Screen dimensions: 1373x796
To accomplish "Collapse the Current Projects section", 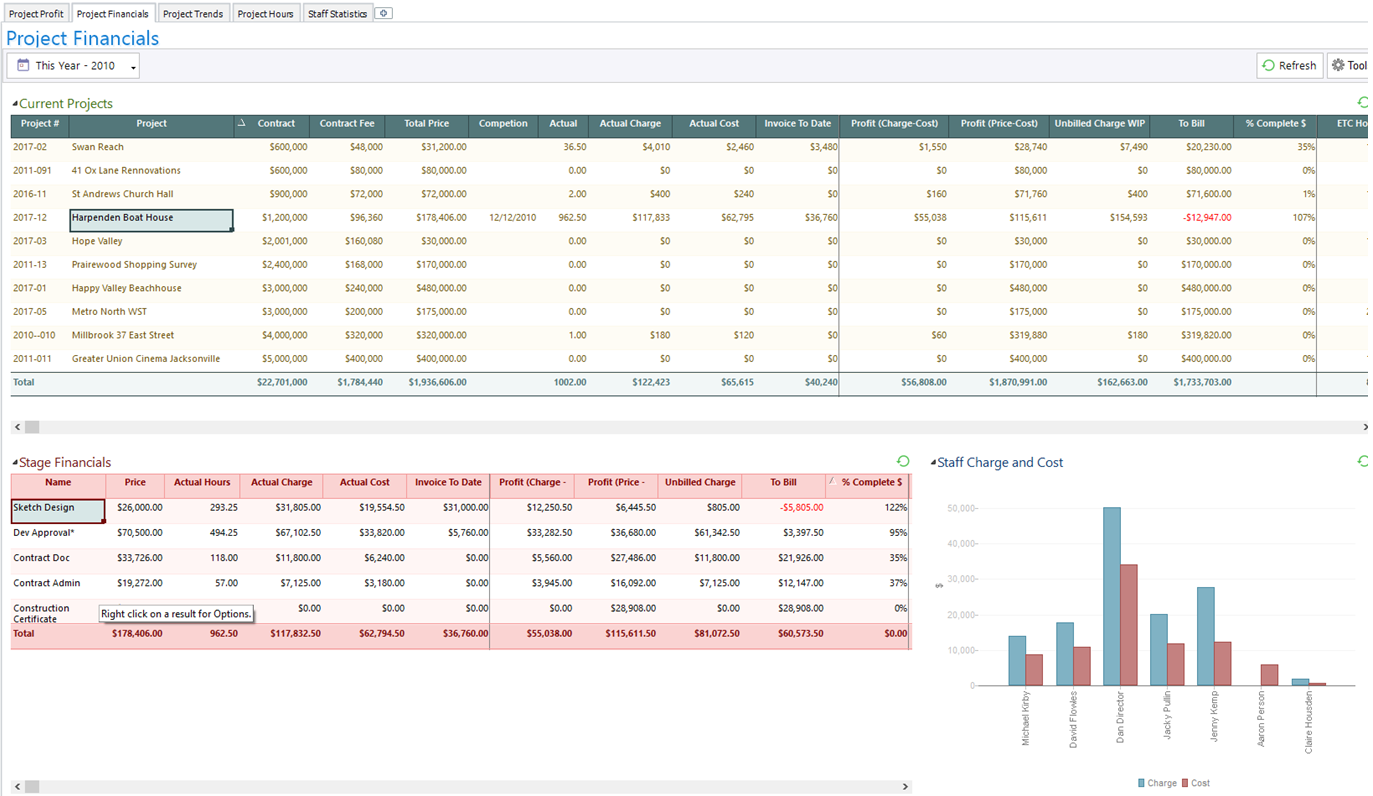I will pyautogui.click(x=16, y=102).
